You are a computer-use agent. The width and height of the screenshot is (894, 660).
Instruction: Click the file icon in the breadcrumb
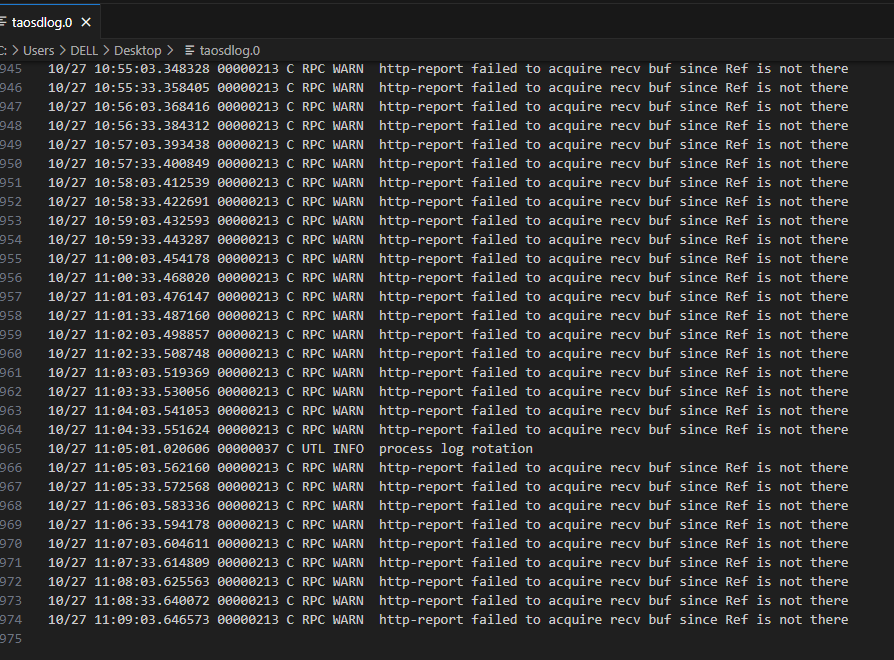(190, 50)
